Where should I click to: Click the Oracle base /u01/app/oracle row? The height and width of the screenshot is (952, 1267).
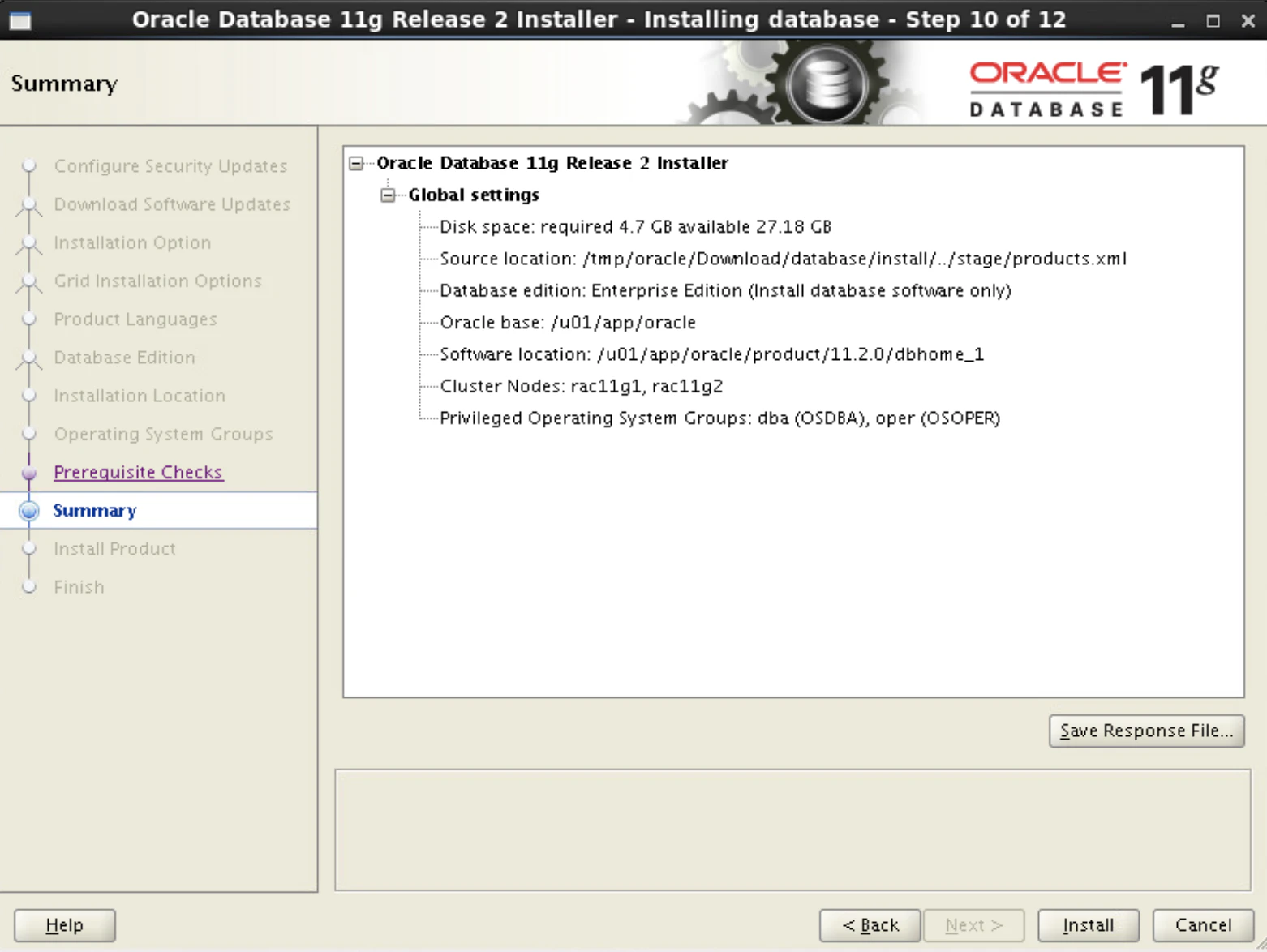tap(568, 323)
